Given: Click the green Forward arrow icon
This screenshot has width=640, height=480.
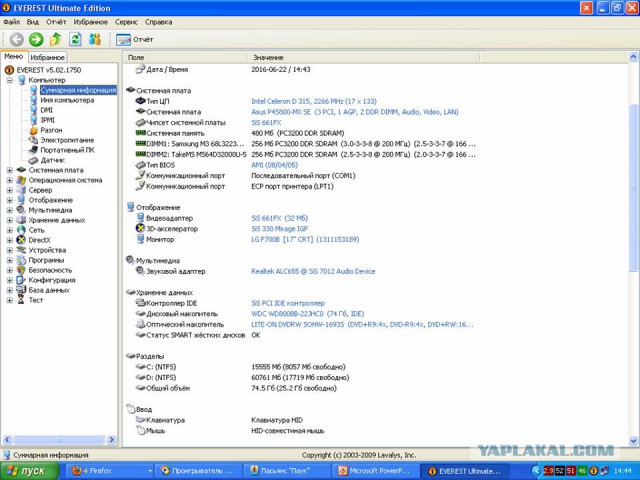Looking at the screenshot, I should point(36,39).
